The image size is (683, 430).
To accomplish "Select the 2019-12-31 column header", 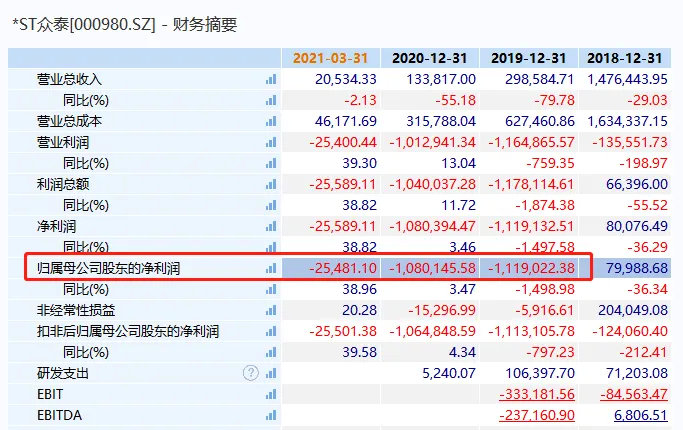I will coord(528,58).
